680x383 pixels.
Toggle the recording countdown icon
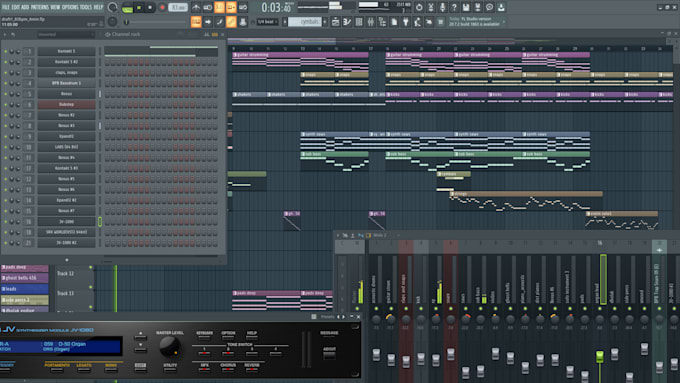(x=219, y=7)
